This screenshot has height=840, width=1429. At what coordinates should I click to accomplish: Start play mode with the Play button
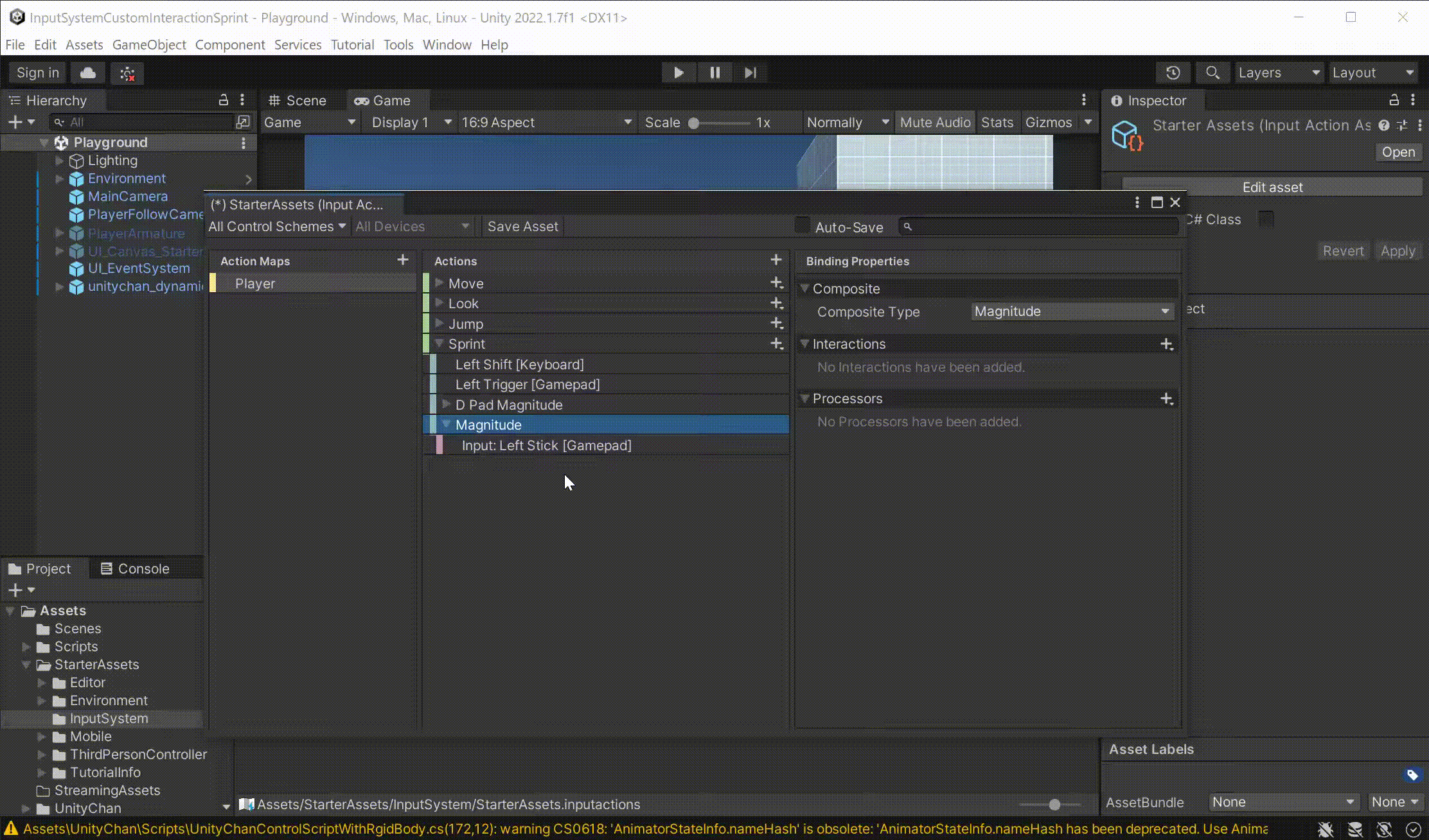(x=679, y=73)
